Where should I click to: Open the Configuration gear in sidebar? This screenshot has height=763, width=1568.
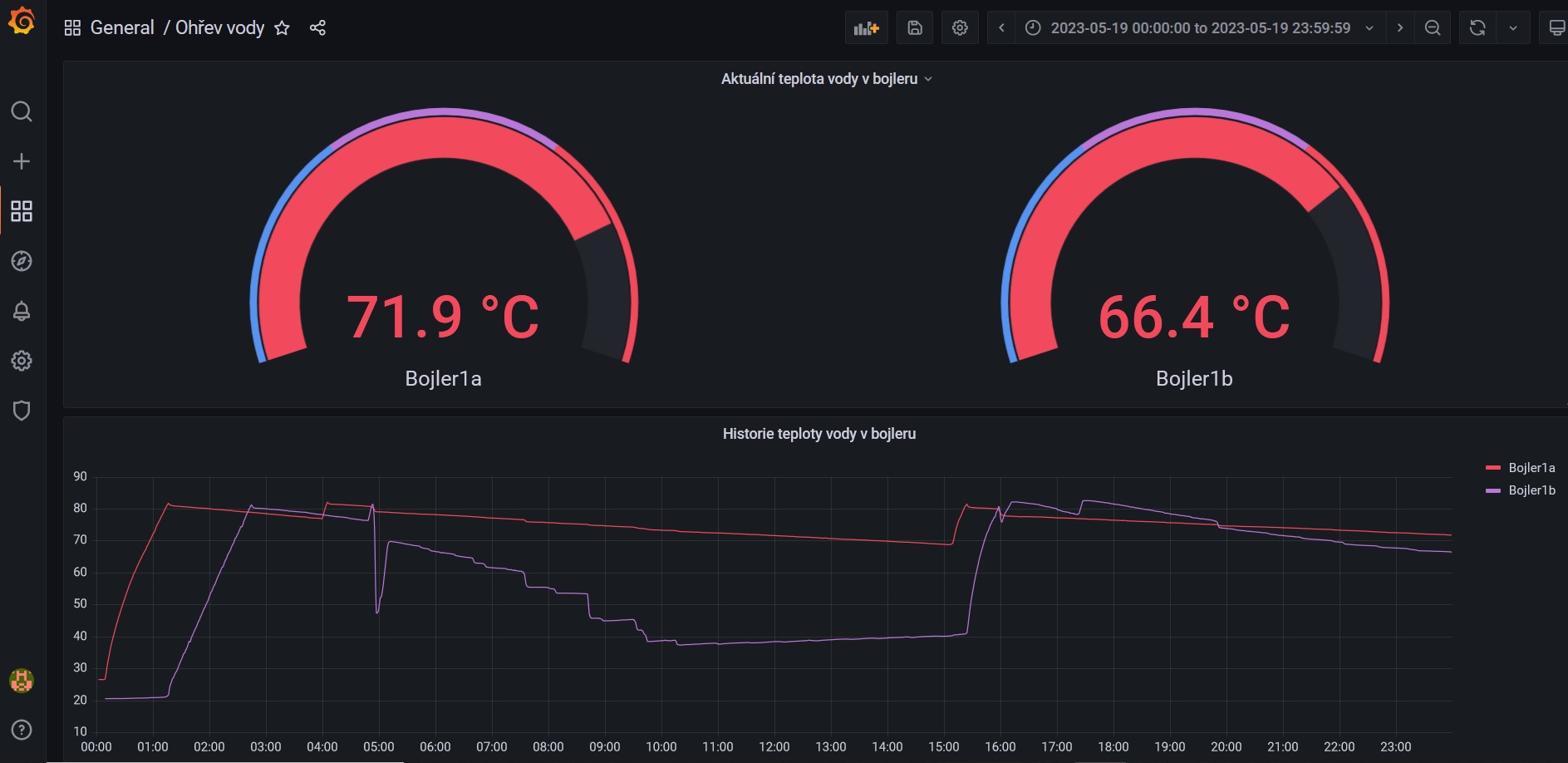22,361
